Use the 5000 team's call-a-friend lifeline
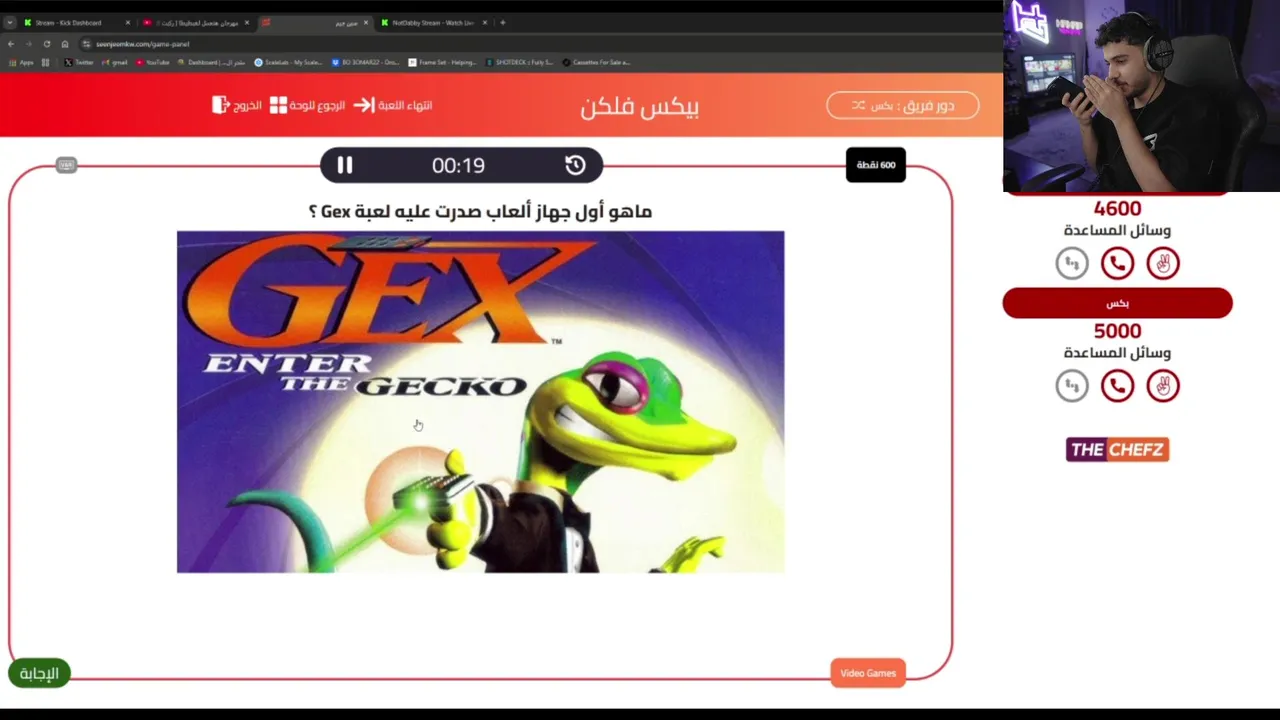Screen dimensions: 1280x720 pos(1117,386)
